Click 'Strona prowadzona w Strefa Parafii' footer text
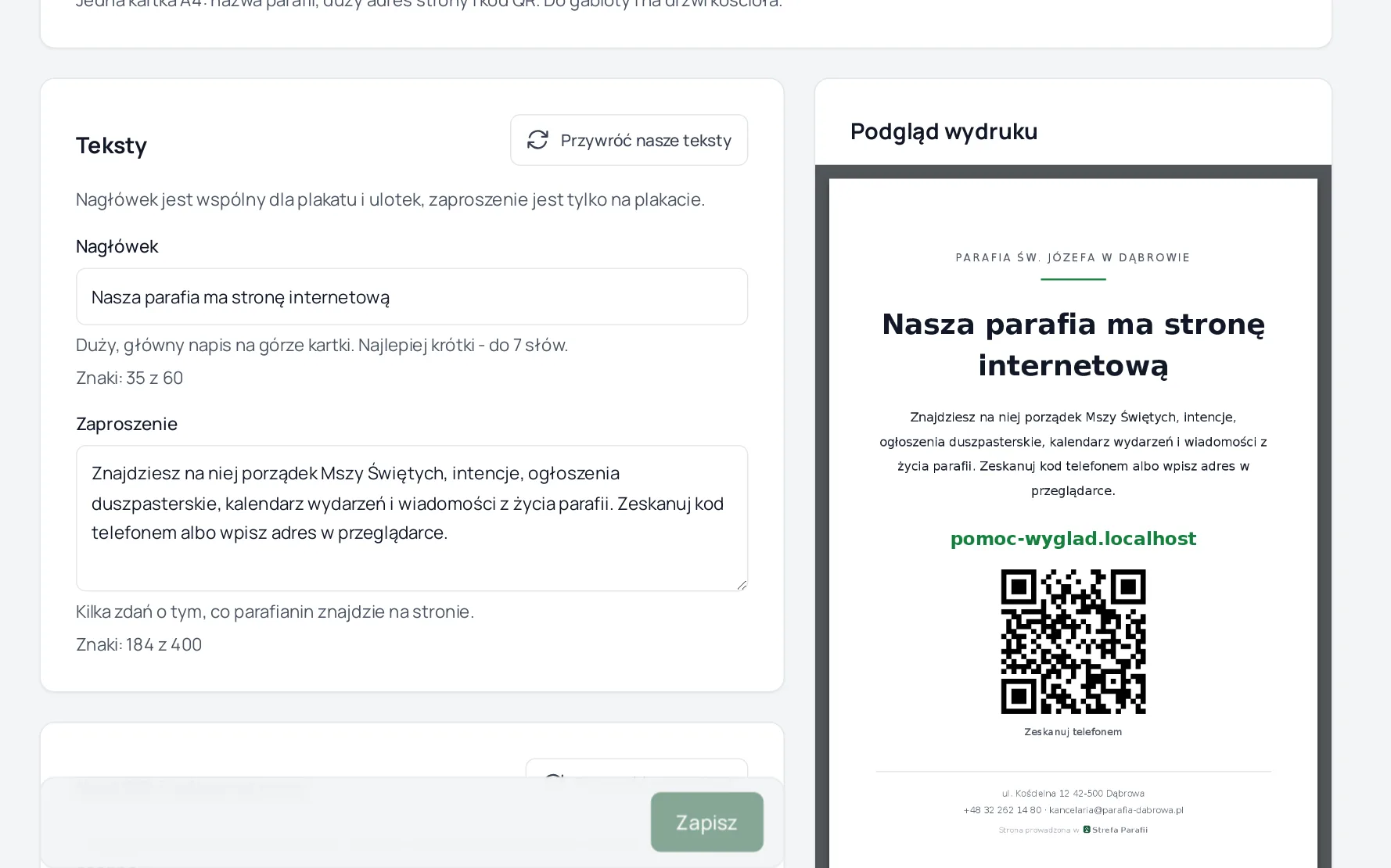1391x868 pixels. [x=1073, y=830]
